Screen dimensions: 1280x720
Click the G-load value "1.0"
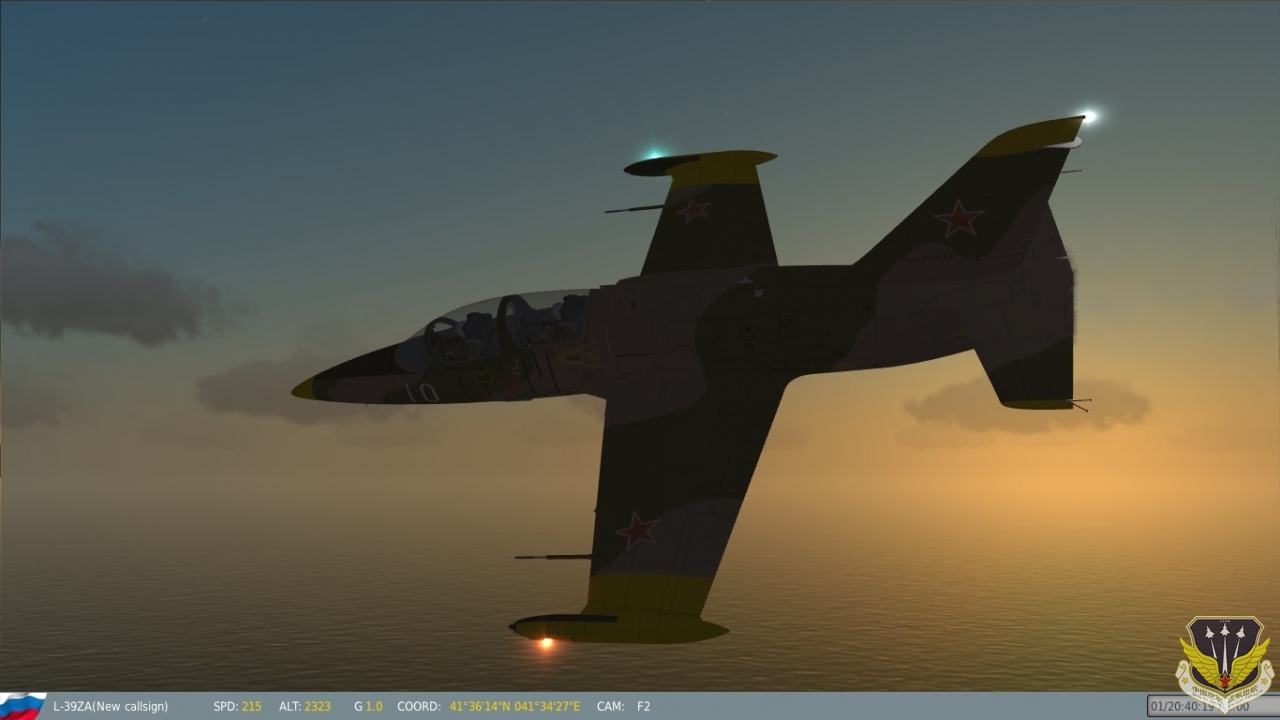point(374,706)
